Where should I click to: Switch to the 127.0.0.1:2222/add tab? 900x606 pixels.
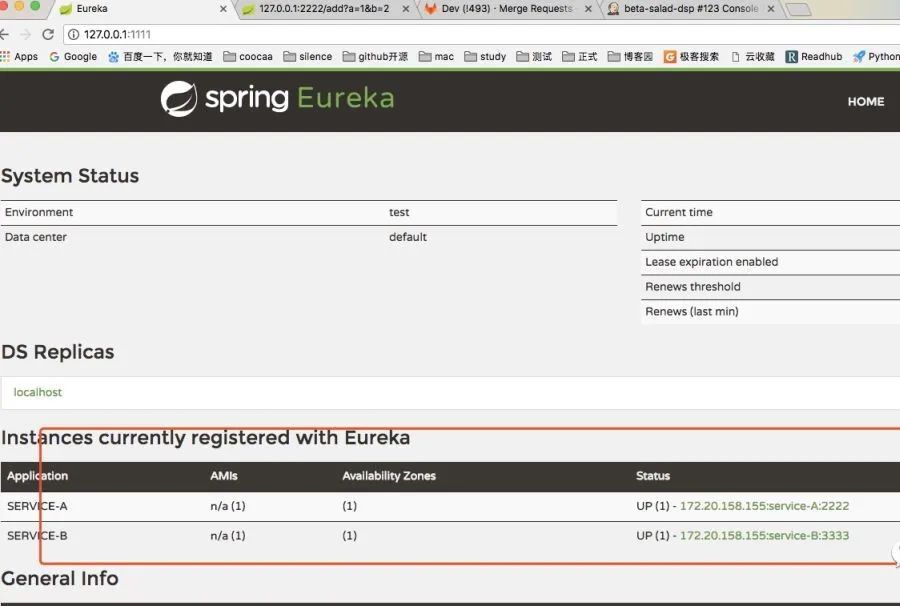[324, 9]
